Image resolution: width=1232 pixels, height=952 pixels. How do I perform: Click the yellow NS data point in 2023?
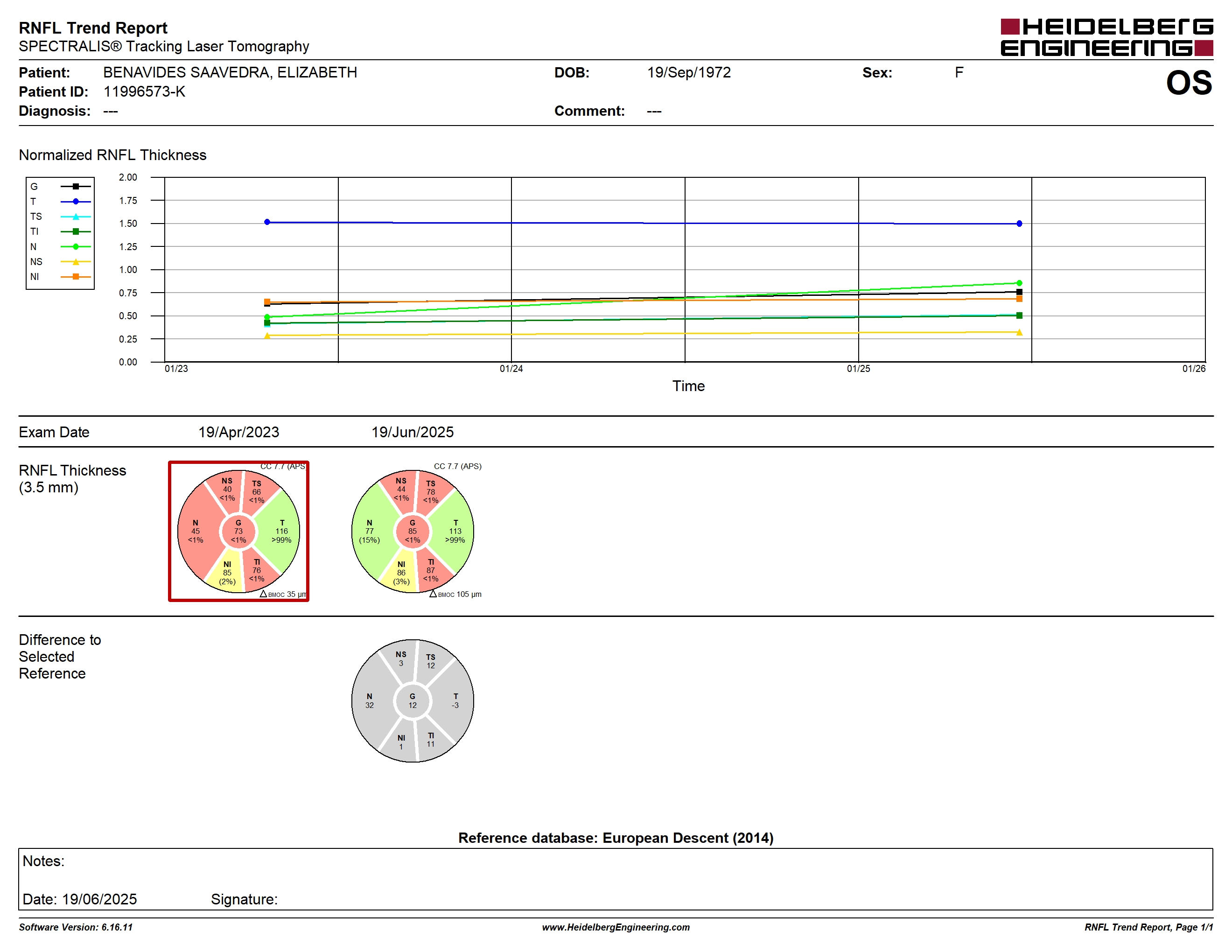coord(267,336)
